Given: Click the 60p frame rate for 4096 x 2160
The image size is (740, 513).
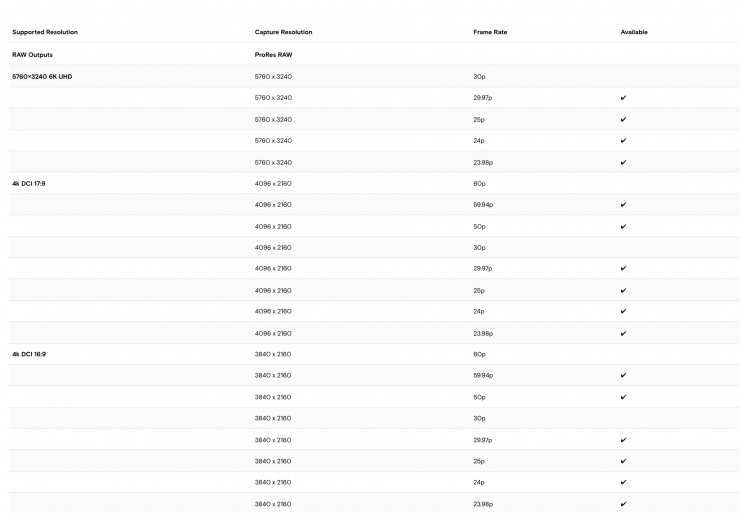Looking at the screenshot, I should 479,183.
